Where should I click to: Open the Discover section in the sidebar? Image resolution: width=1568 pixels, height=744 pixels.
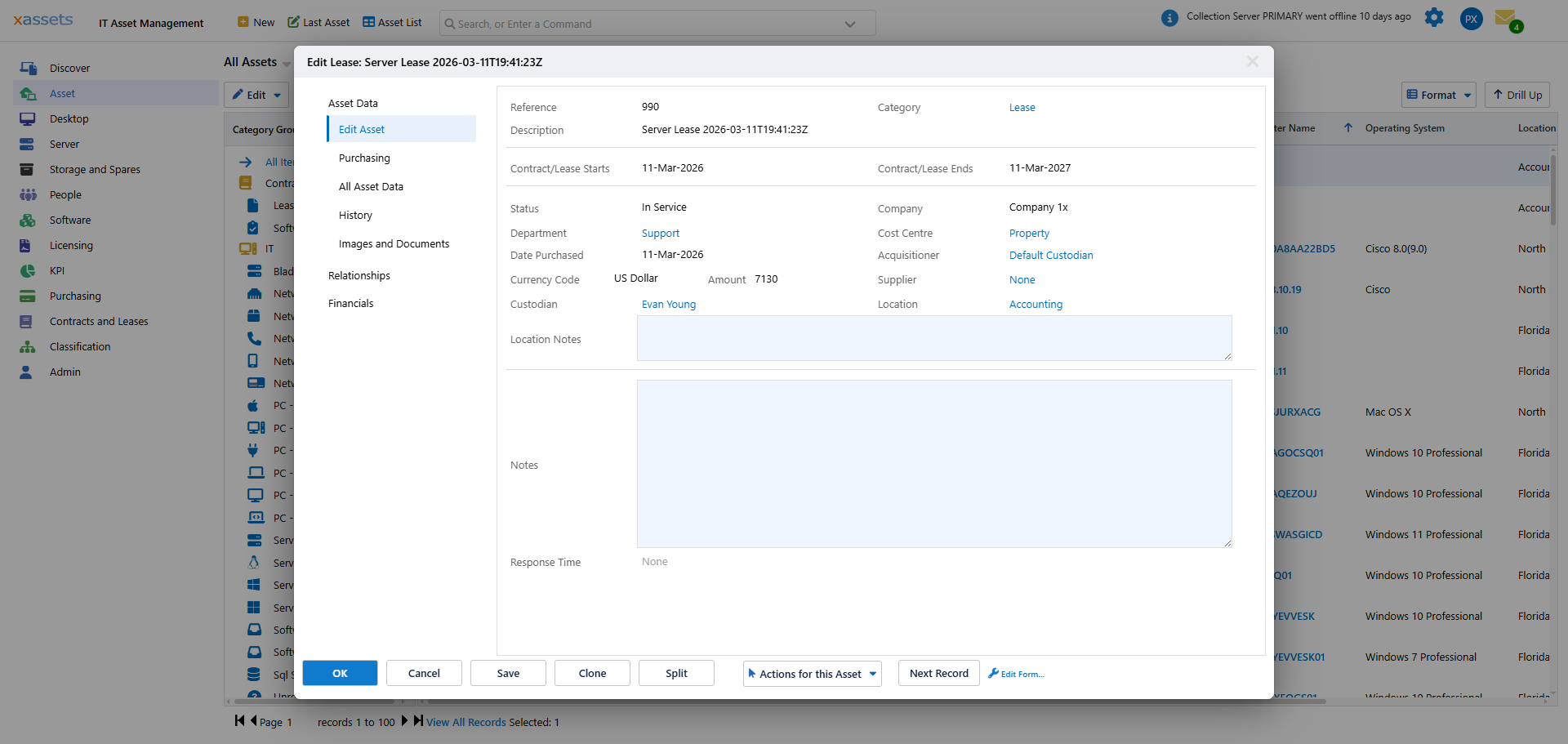pyautogui.click(x=70, y=68)
